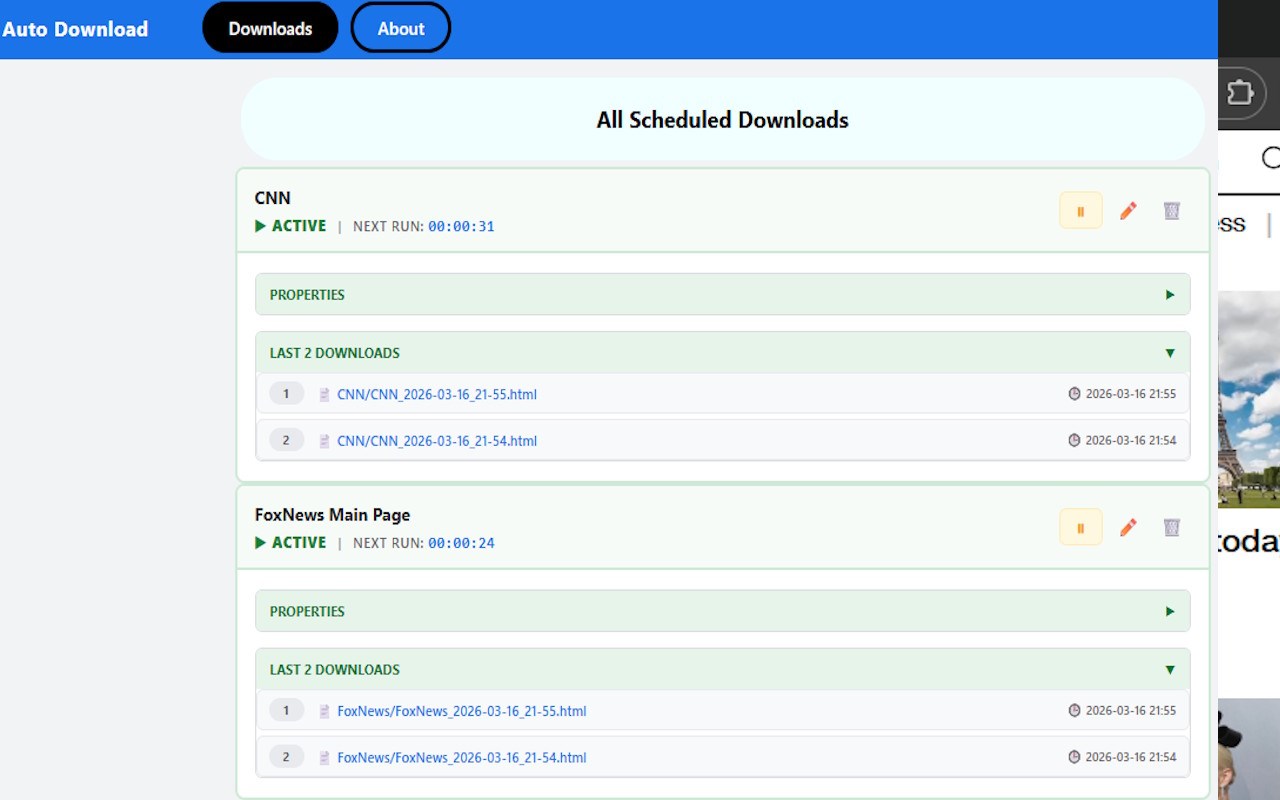Viewport: 1280px width, 800px height.
Task: Open CNN/CNN_2026-03-16_21-55.html file link
Action: click(437, 395)
